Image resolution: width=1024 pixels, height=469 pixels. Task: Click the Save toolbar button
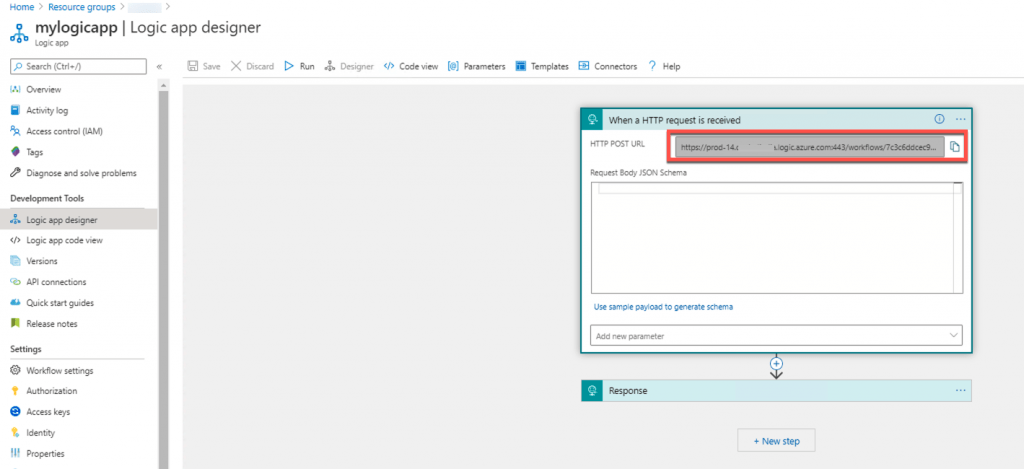[x=204, y=66]
